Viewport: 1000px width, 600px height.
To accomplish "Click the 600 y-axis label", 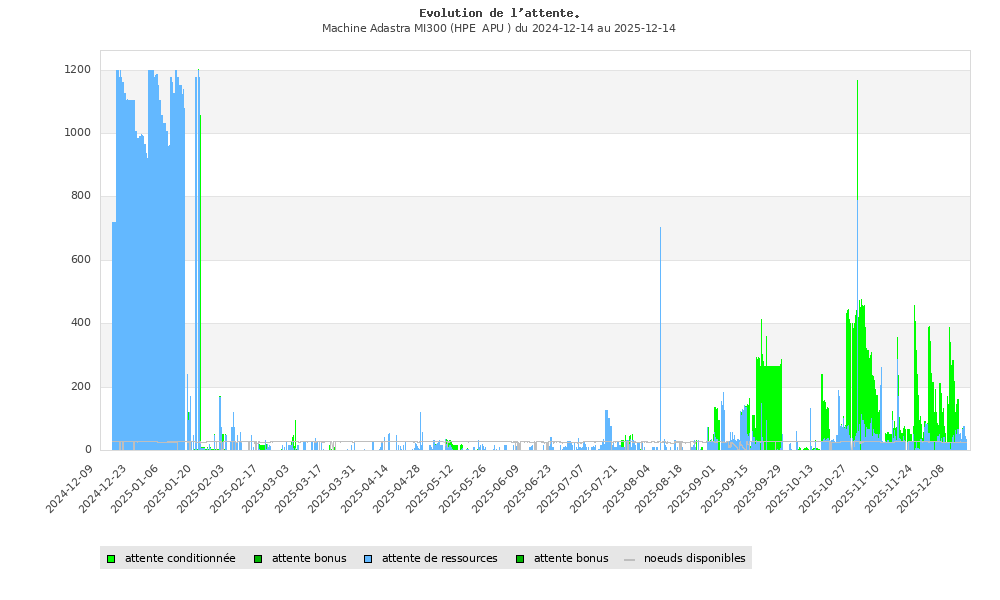I will point(81,260).
